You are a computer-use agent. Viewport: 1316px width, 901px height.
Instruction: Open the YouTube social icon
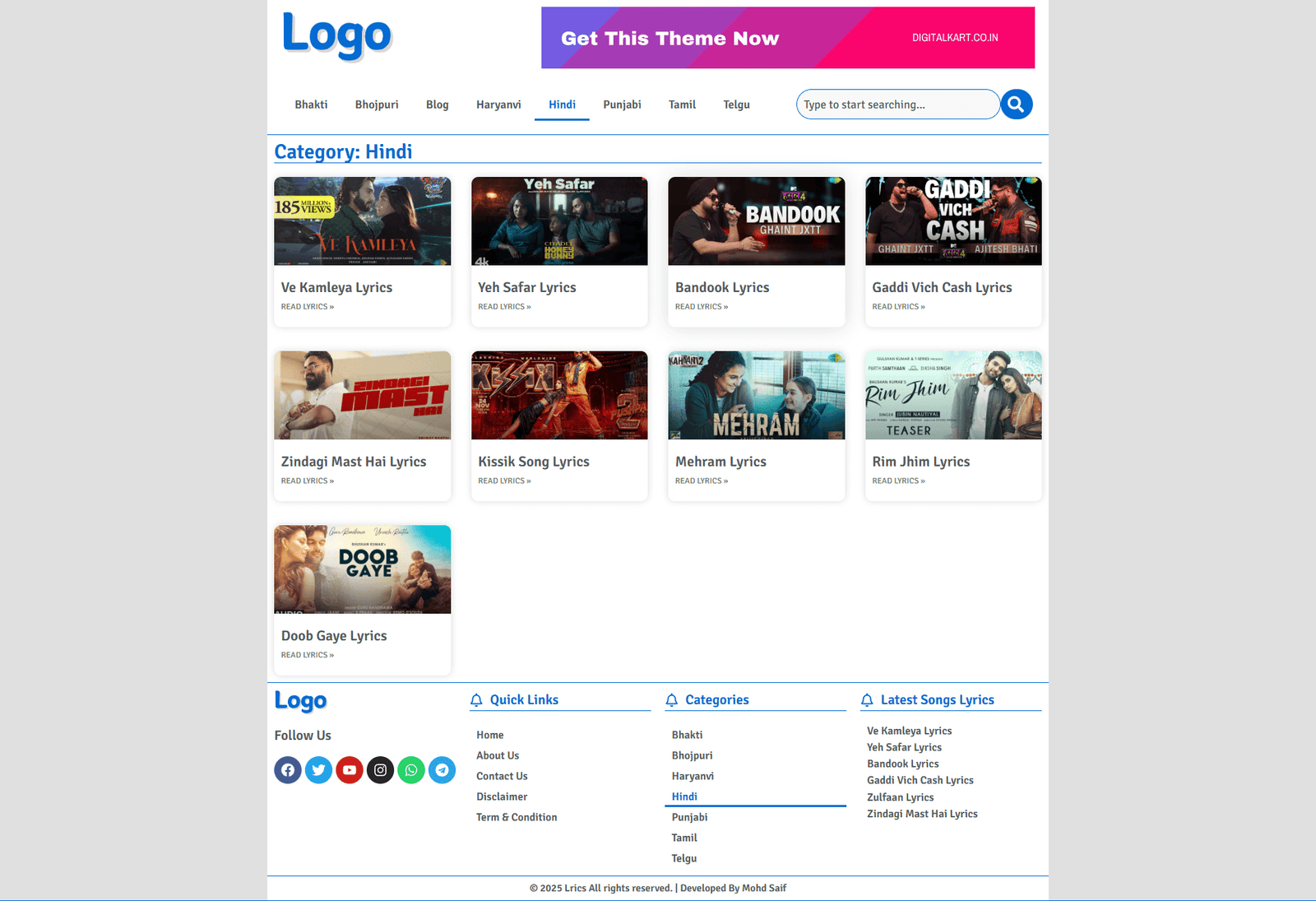[x=350, y=770]
